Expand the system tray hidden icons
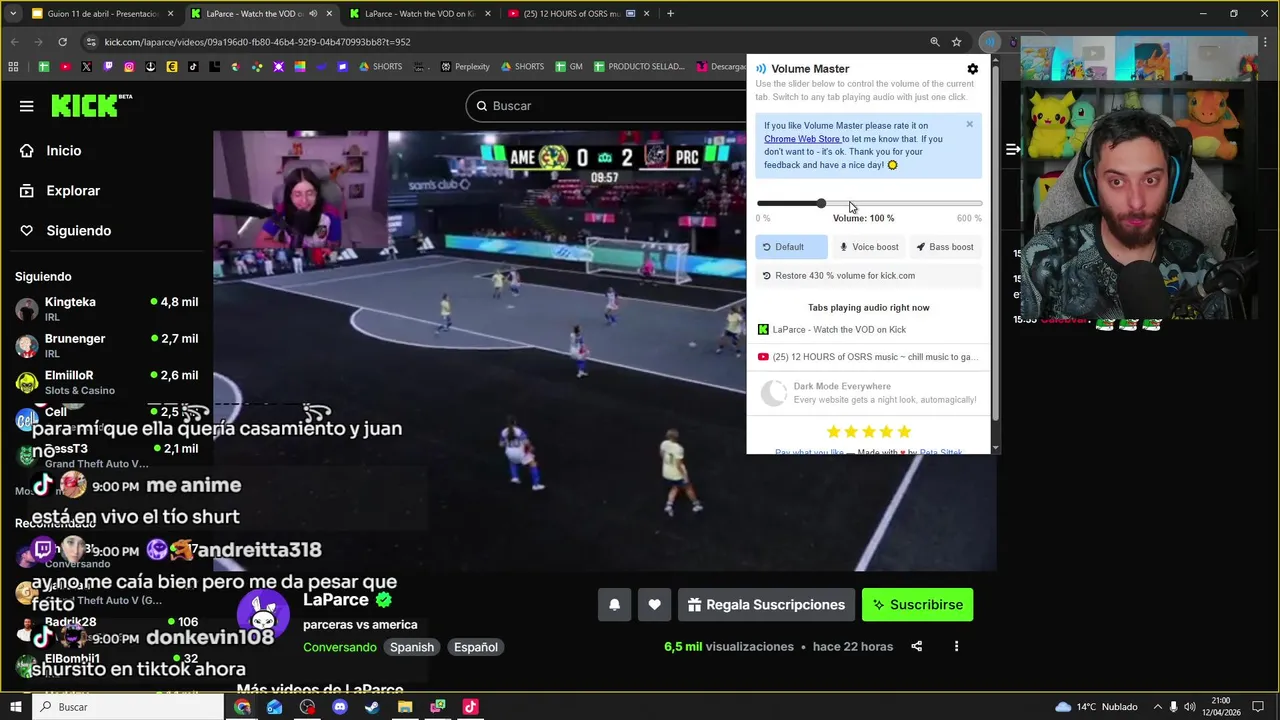 click(1158, 707)
